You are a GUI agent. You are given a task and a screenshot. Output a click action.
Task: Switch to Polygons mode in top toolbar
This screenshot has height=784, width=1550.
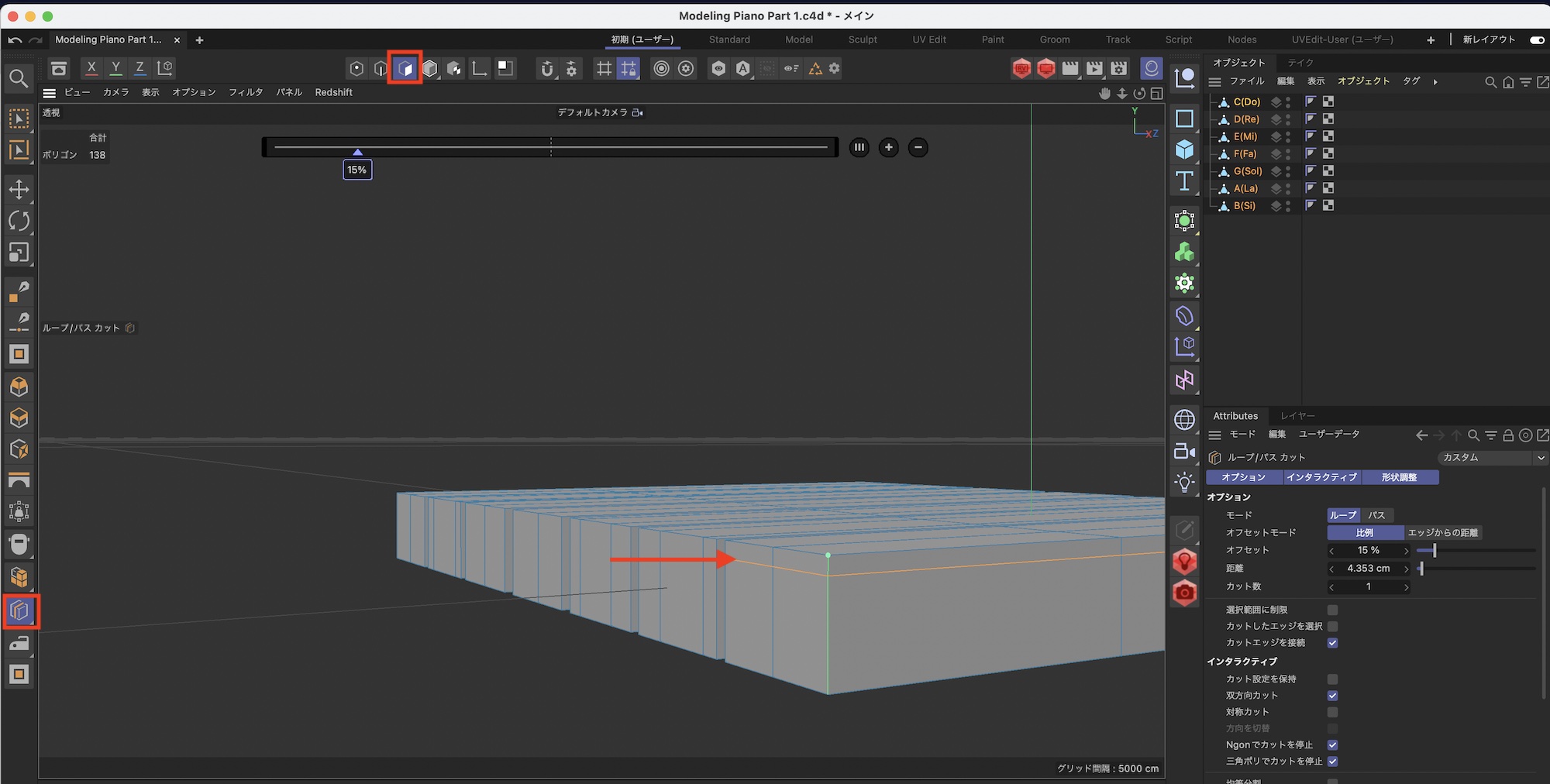[x=405, y=68]
